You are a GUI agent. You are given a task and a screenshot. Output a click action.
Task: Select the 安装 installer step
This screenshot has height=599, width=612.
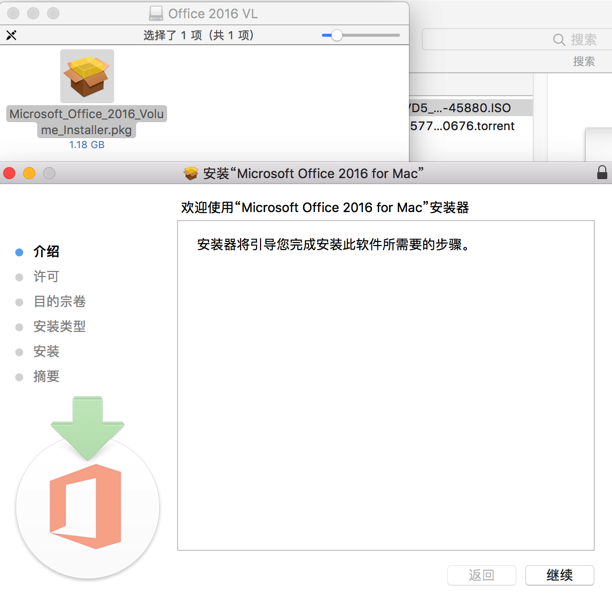click(x=46, y=351)
